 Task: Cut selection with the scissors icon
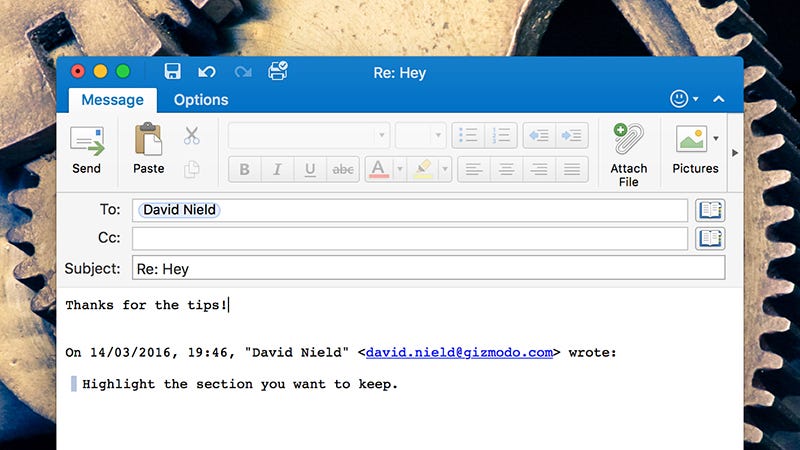coord(191,136)
